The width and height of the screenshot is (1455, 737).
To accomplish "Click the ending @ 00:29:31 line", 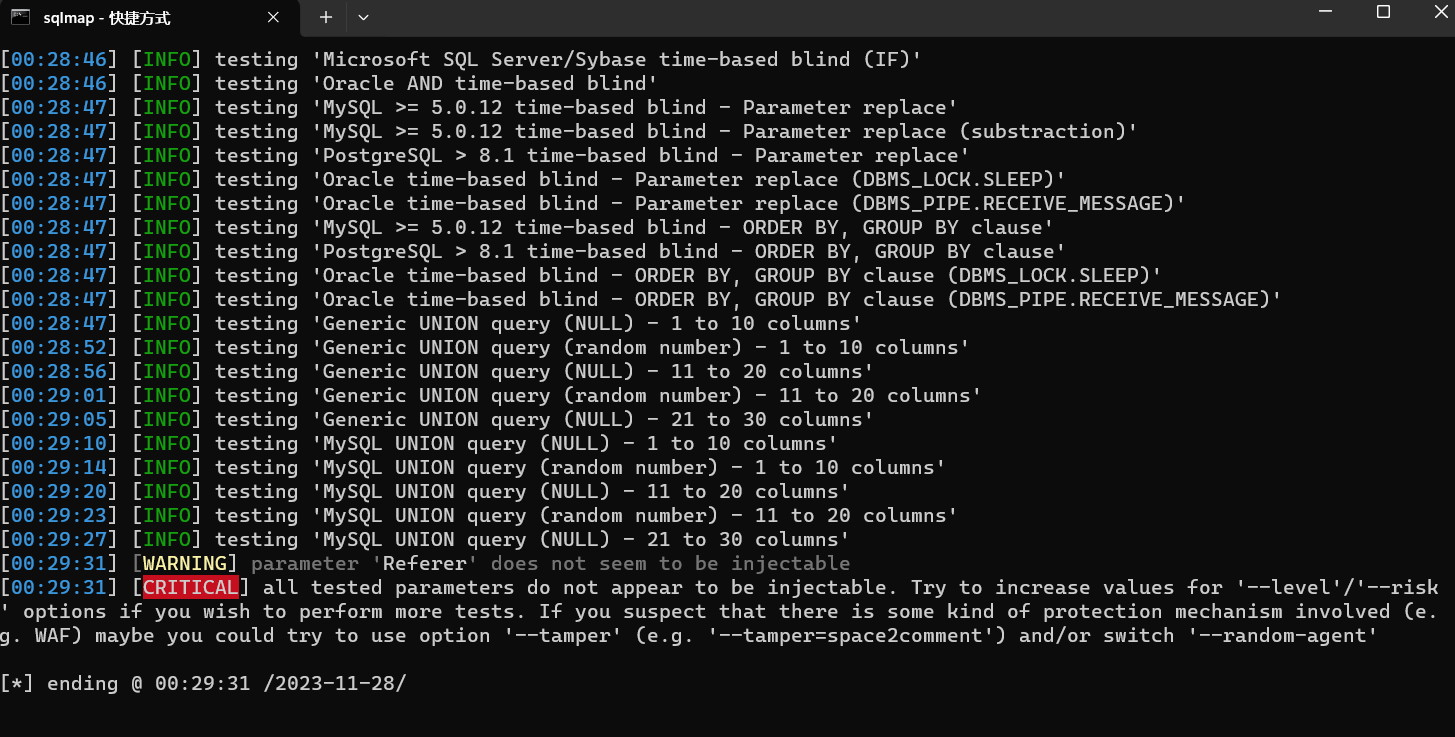I will (204, 683).
